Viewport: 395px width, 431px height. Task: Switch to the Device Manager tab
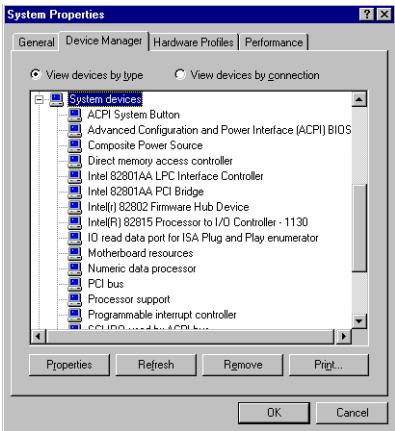[104, 41]
